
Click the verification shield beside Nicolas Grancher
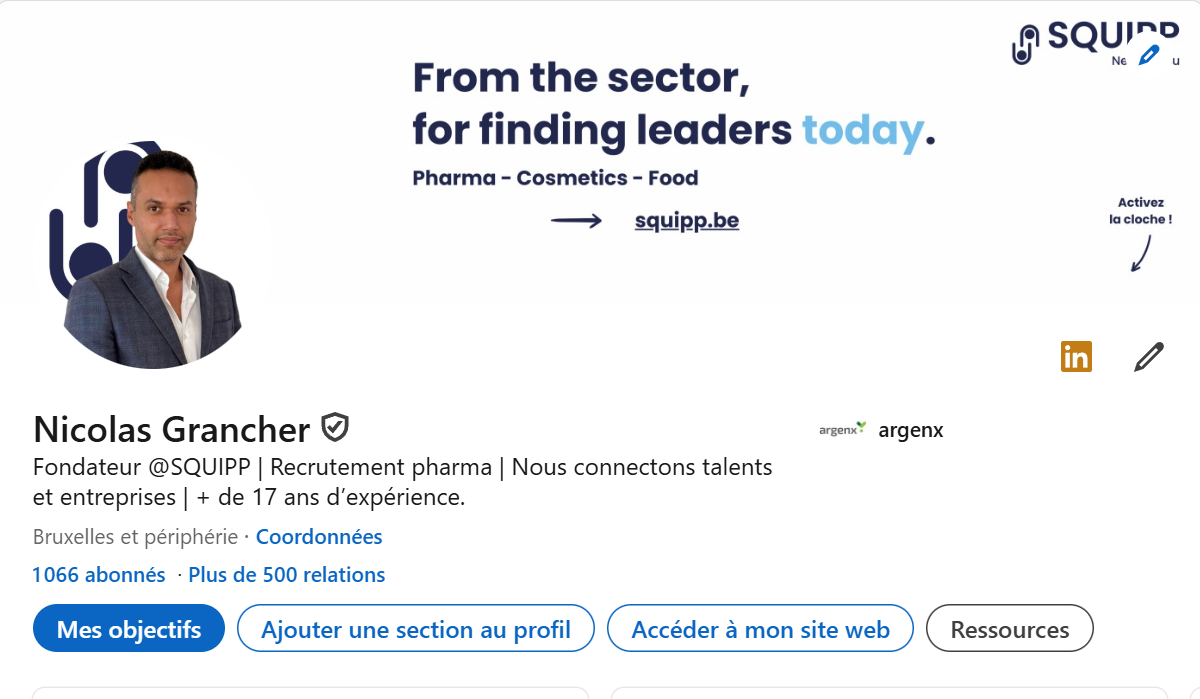pos(335,429)
